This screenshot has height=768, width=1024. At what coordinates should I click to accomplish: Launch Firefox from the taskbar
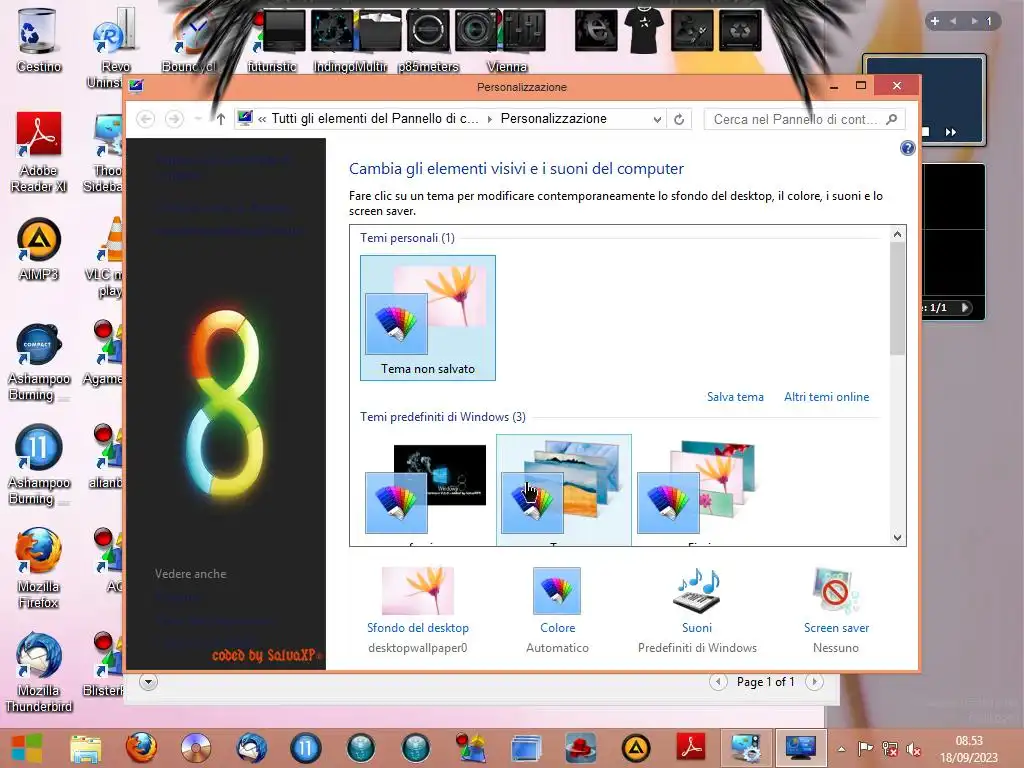(140, 748)
